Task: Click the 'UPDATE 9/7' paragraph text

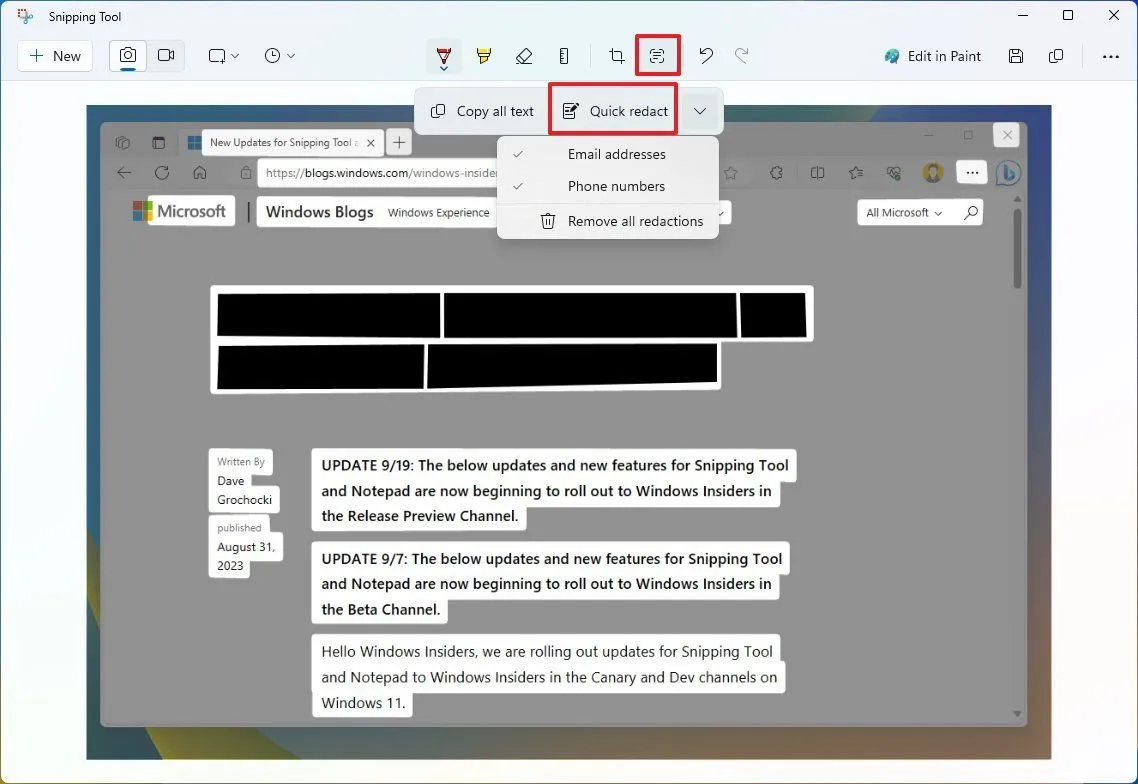Action: (x=552, y=584)
